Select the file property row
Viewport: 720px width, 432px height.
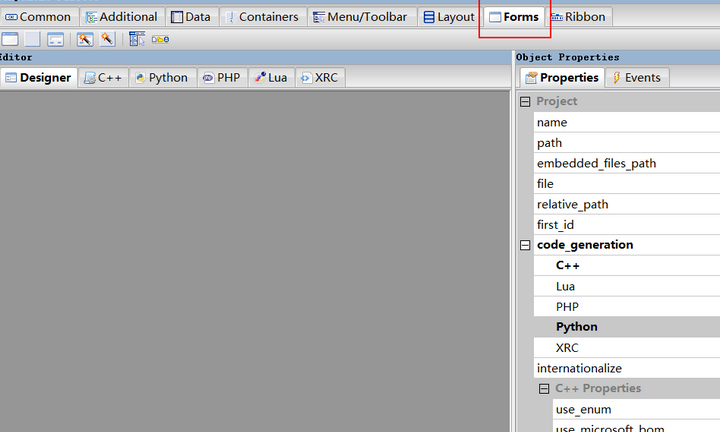627,184
